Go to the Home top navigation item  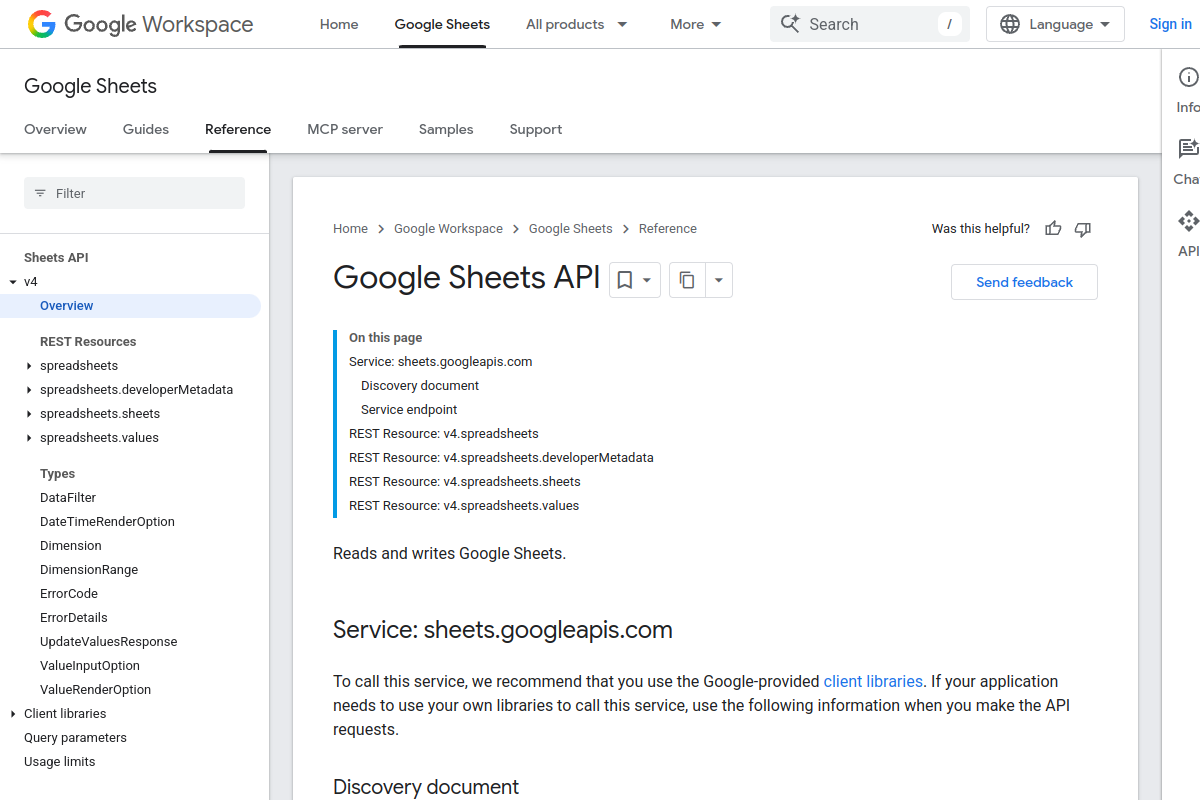pos(339,24)
